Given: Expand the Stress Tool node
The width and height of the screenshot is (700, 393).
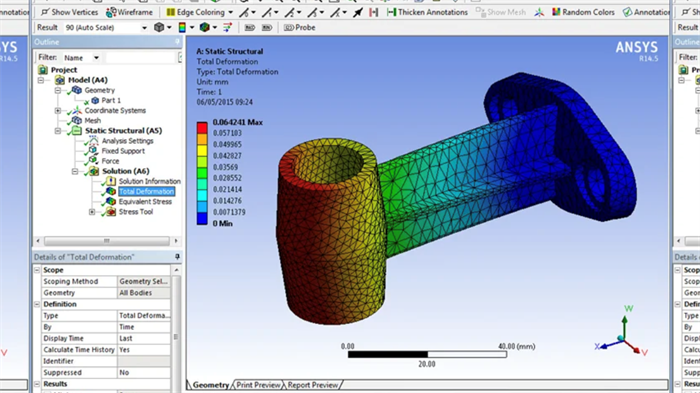Looking at the screenshot, I should (92, 212).
